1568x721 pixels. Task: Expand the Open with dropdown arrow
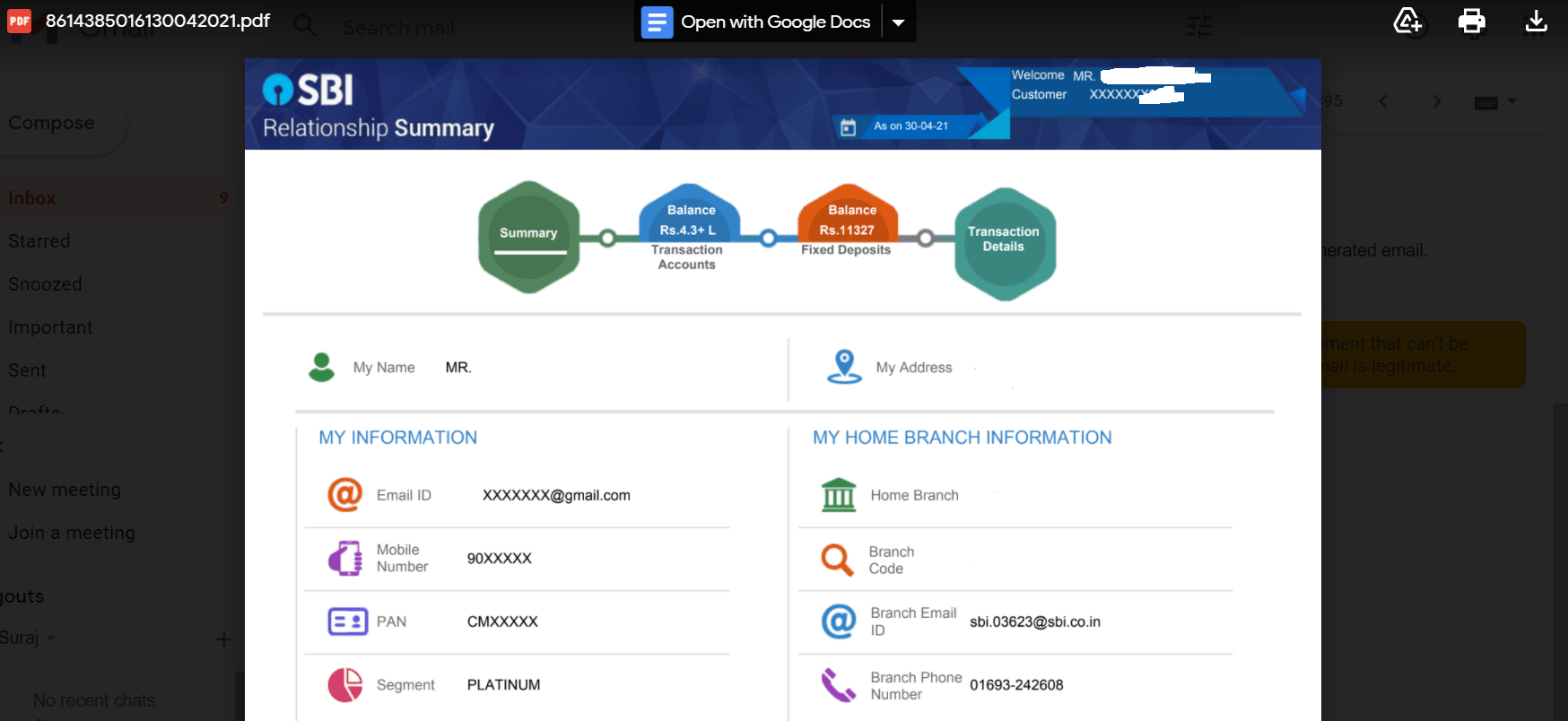pos(898,22)
